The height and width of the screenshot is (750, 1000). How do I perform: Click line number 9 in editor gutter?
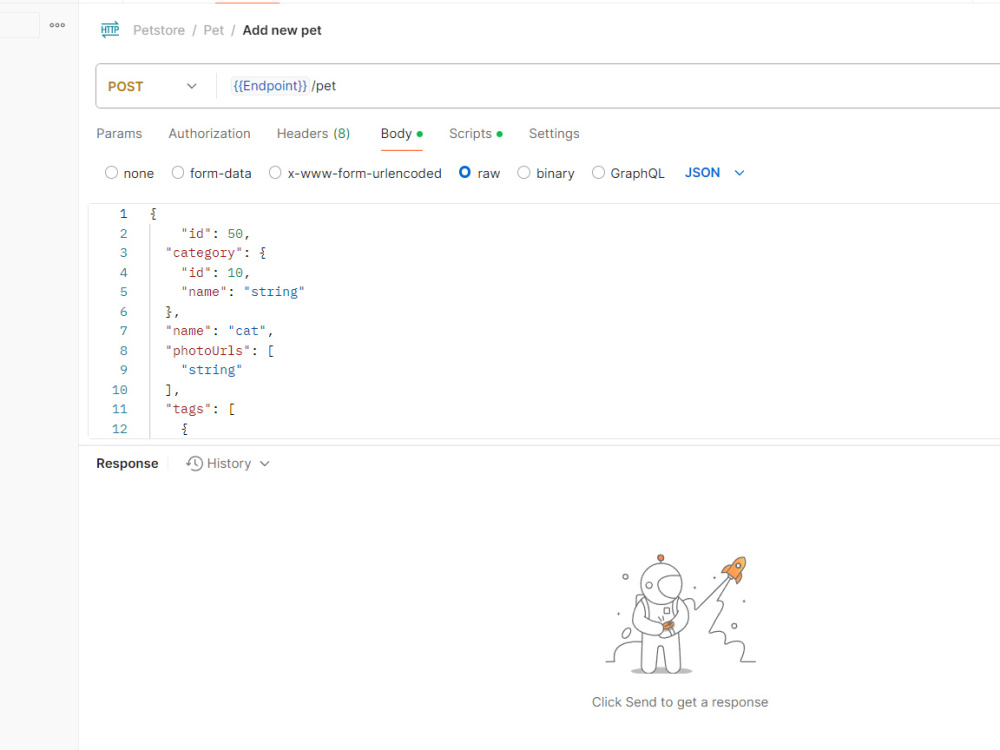tap(124, 369)
